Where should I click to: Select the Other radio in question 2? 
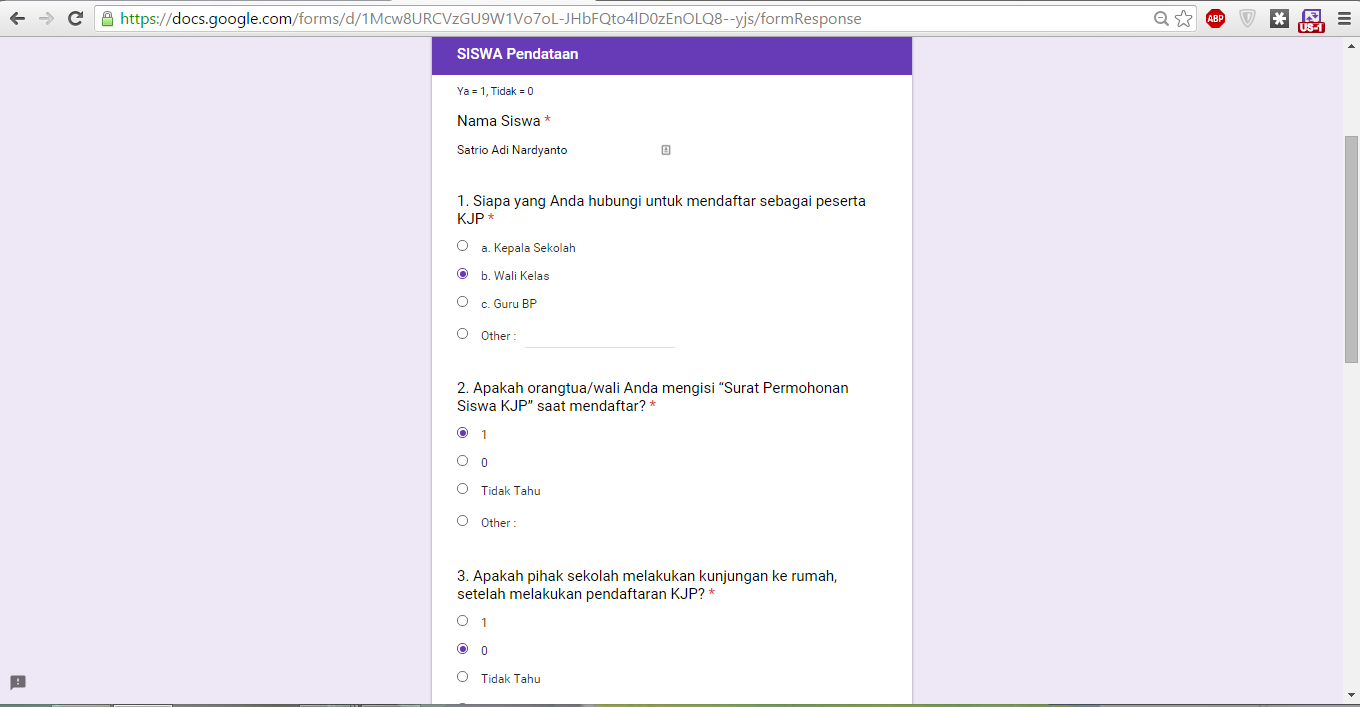[462, 521]
